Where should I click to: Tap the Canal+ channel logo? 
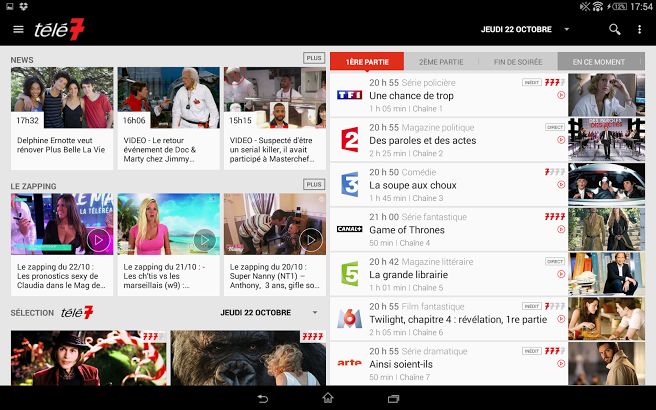coord(349,229)
